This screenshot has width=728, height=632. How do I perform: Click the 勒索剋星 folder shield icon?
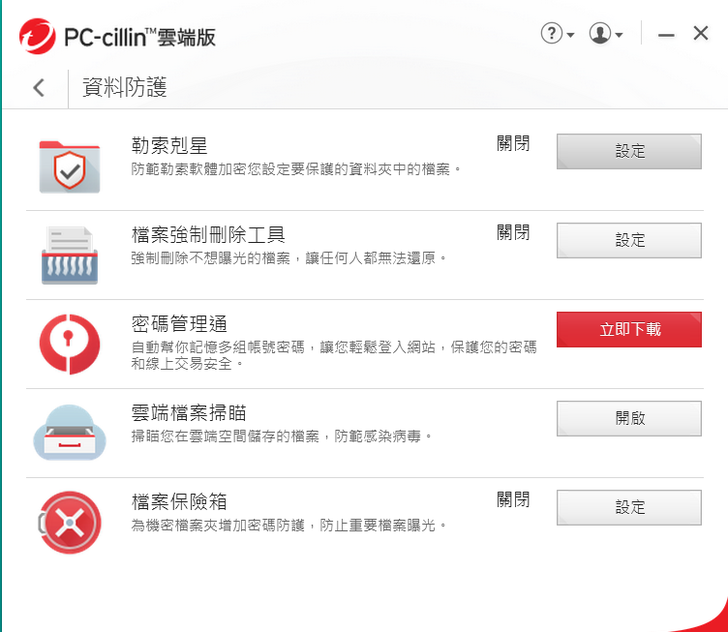pos(70,167)
